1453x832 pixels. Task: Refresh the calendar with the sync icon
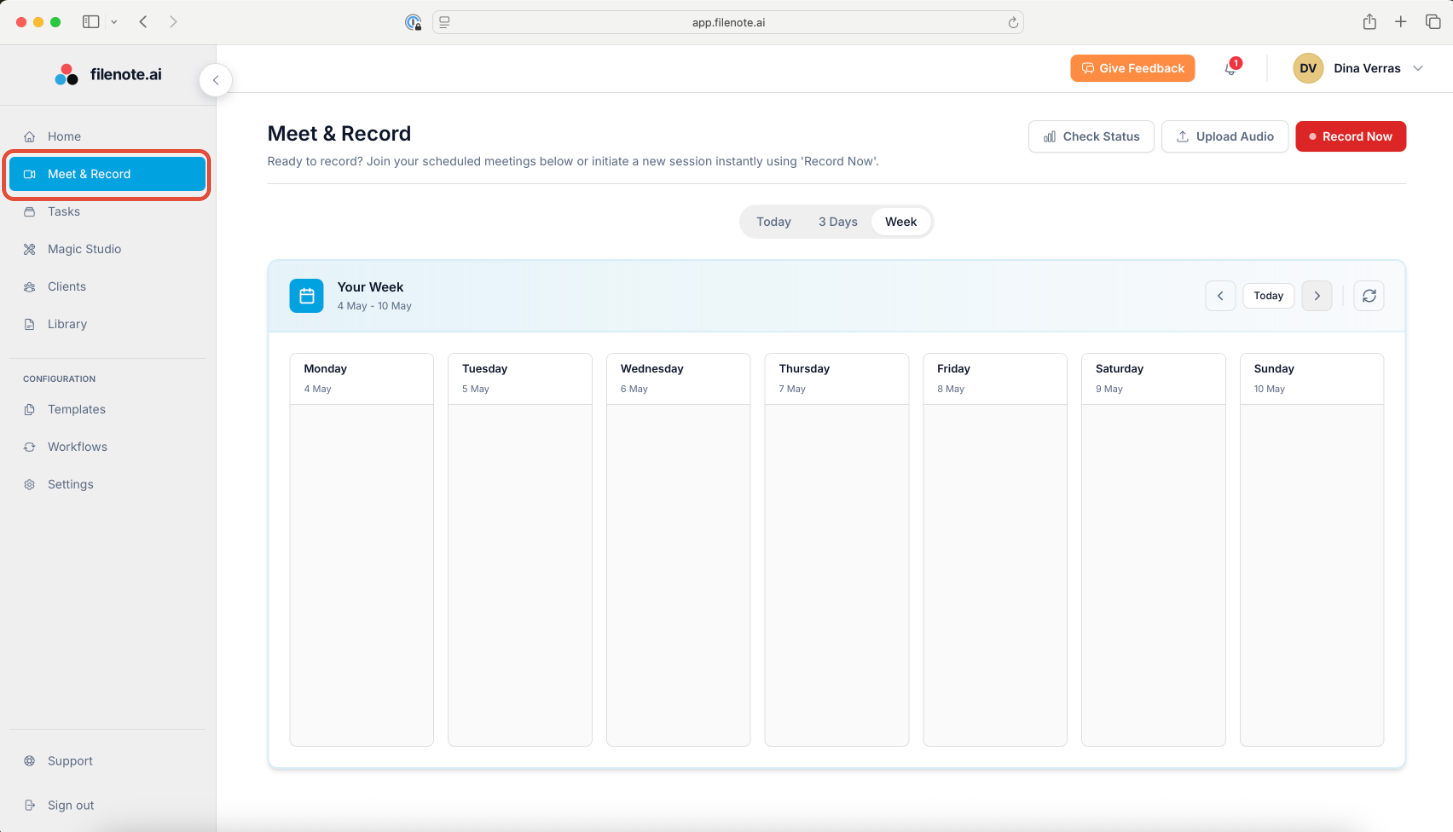point(1368,296)
